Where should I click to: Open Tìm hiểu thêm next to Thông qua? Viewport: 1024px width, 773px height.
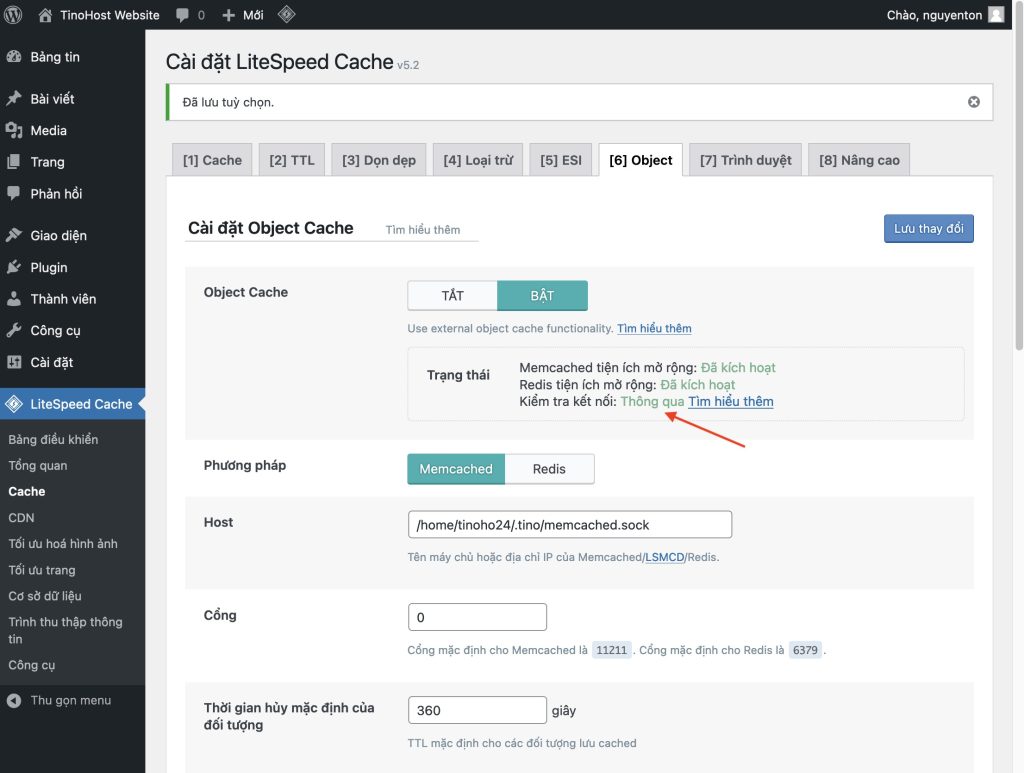tap(731, 402)
